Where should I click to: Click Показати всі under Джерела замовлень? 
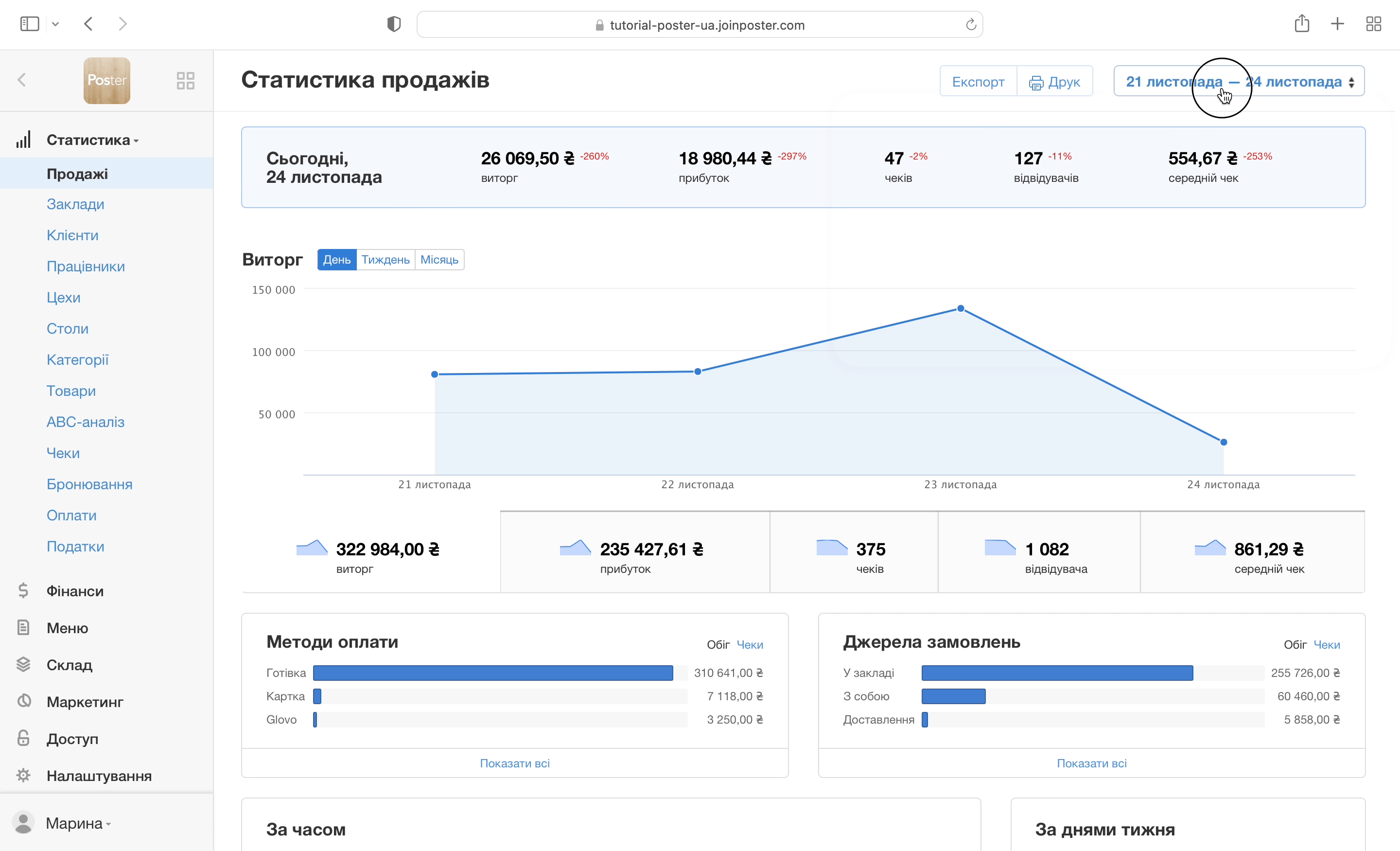(x=1091, y=763)
